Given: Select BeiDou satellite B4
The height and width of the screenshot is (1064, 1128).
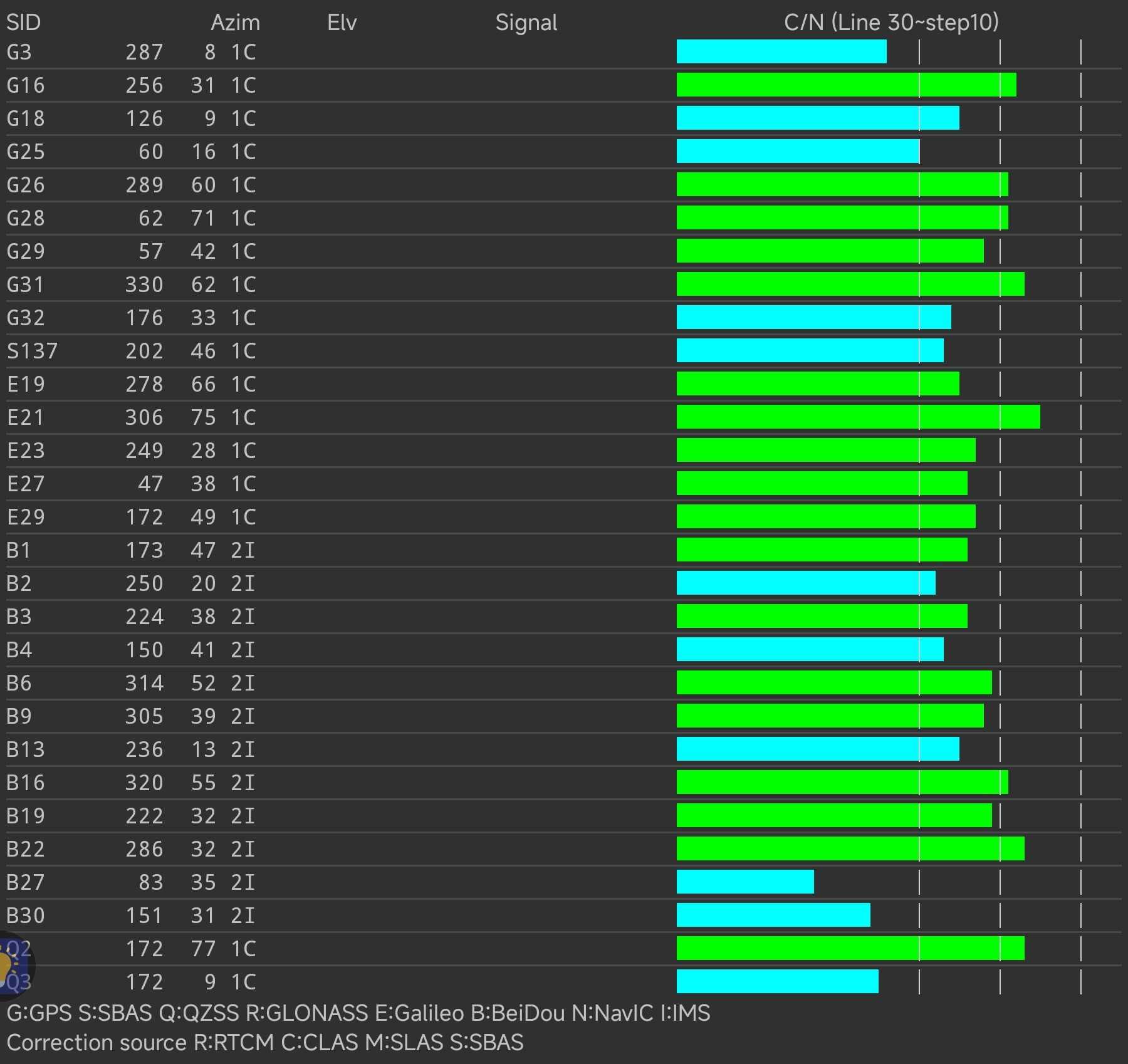Looking at the screenshot, I should point(19,650).
